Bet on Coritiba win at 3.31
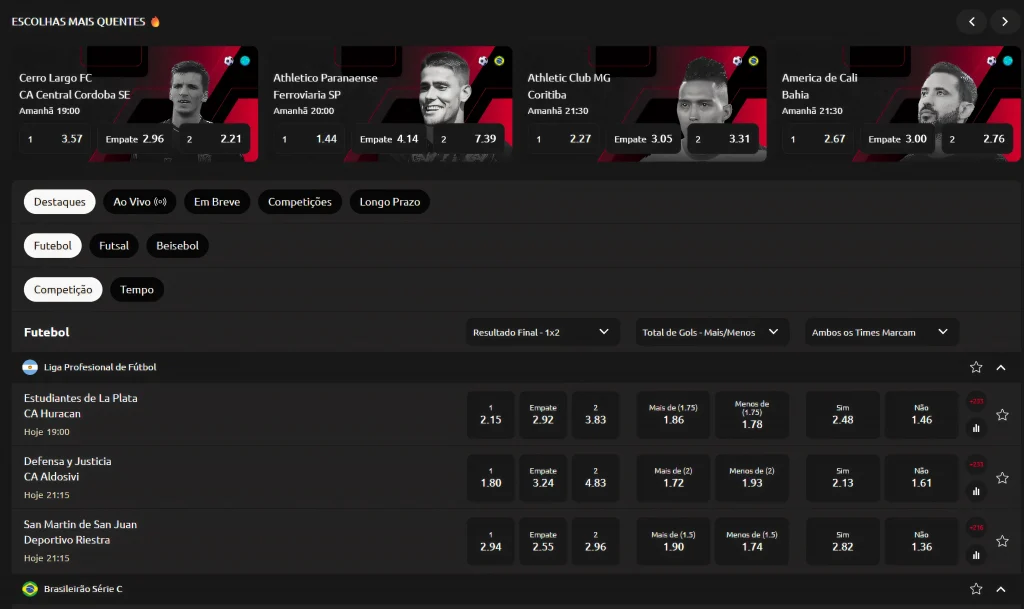The width and height of the screenshot is (1024, 609). pyautogui.click(x=723, y=139)
